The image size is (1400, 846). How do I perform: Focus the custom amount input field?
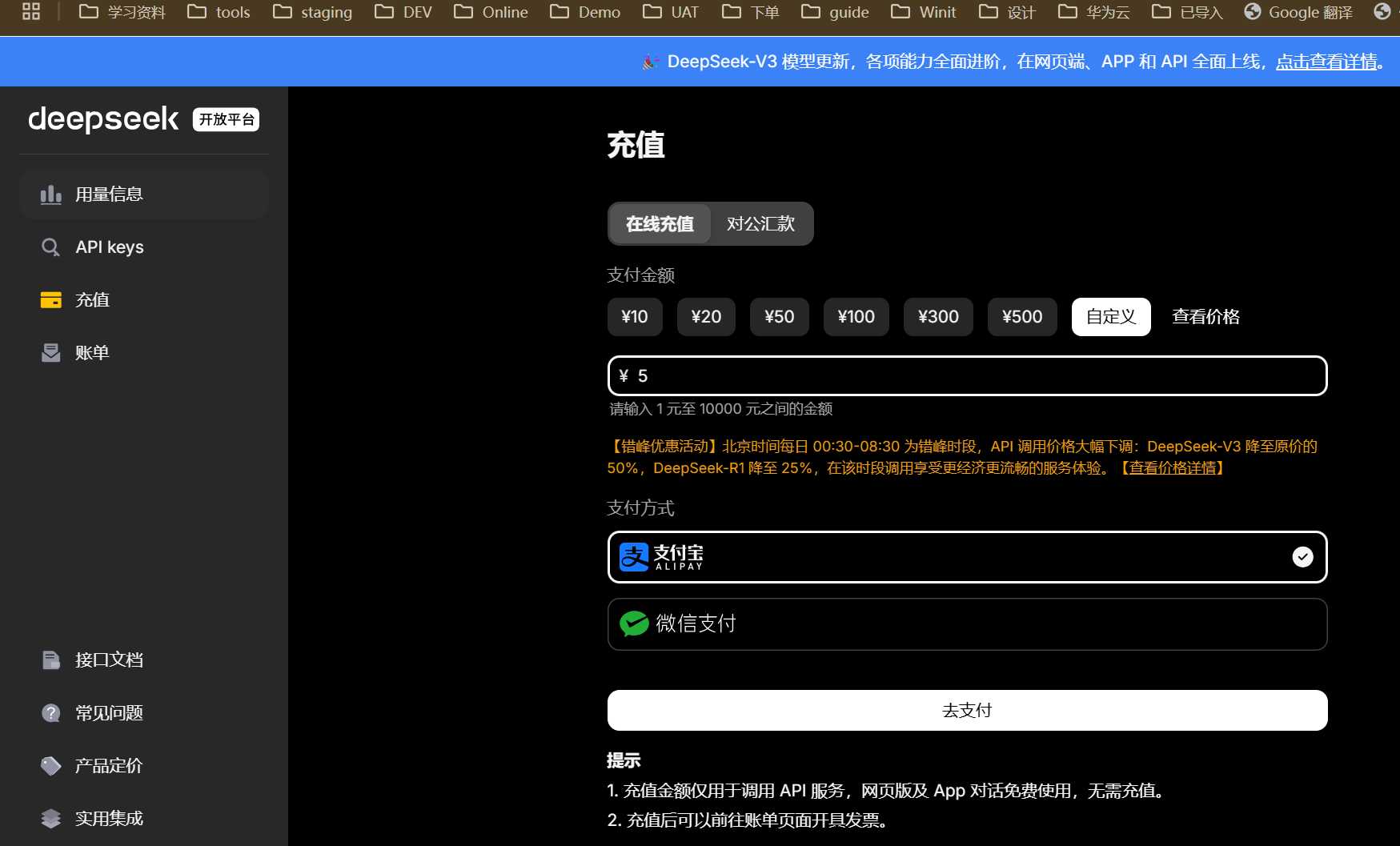tap(967, 376)
